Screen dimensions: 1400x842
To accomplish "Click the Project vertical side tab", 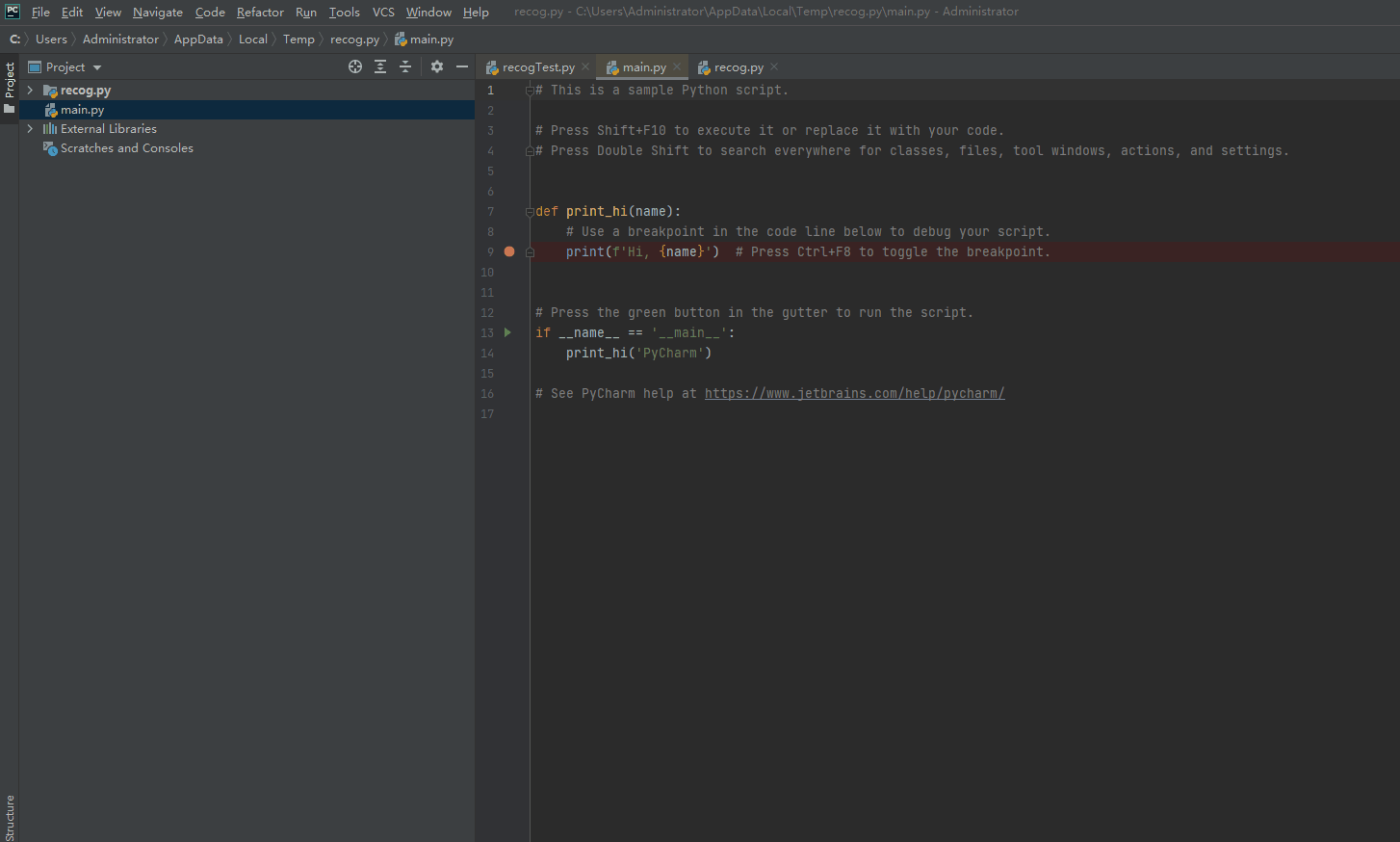I will [x=10, y=80].
